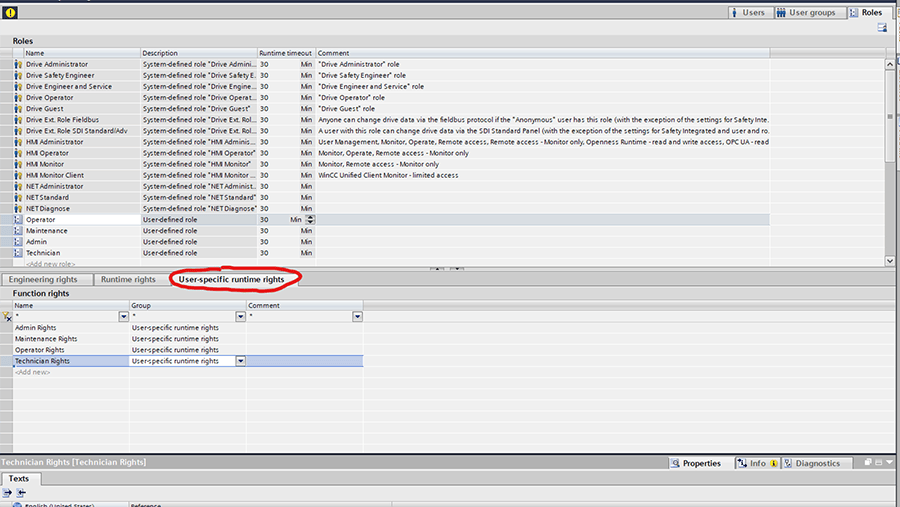Select the Maintenance Rights function right
The image size is (900, 507).
[46, 339]
